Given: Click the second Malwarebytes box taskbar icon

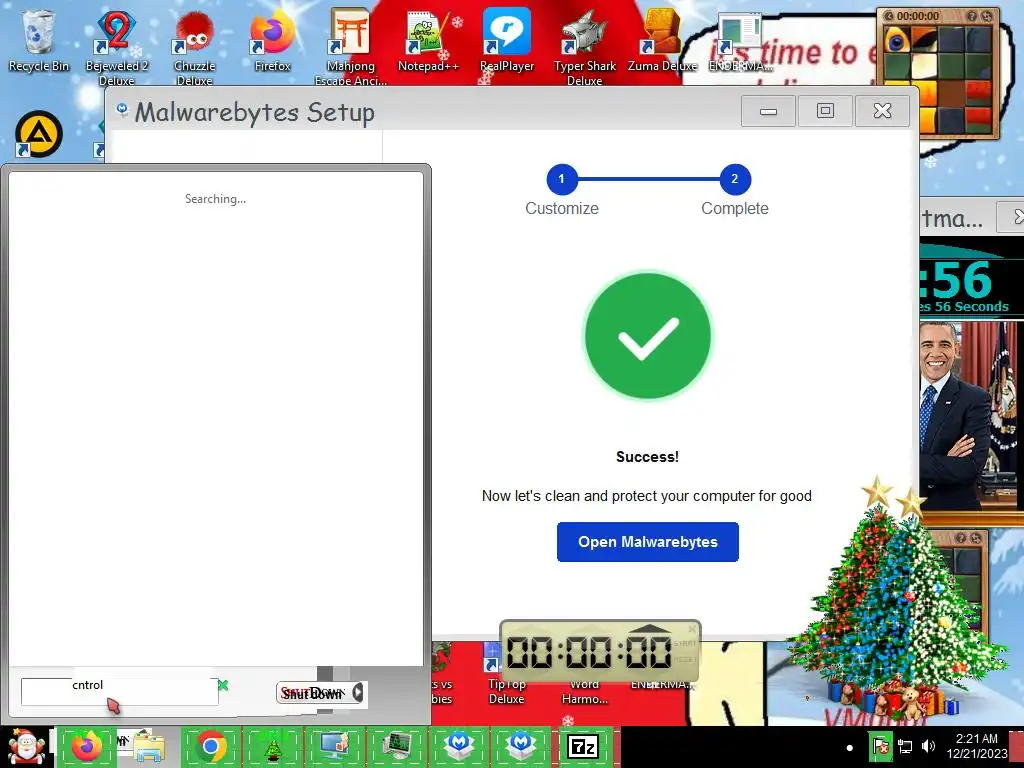Looking at the screenshot, I should (520, 746).
